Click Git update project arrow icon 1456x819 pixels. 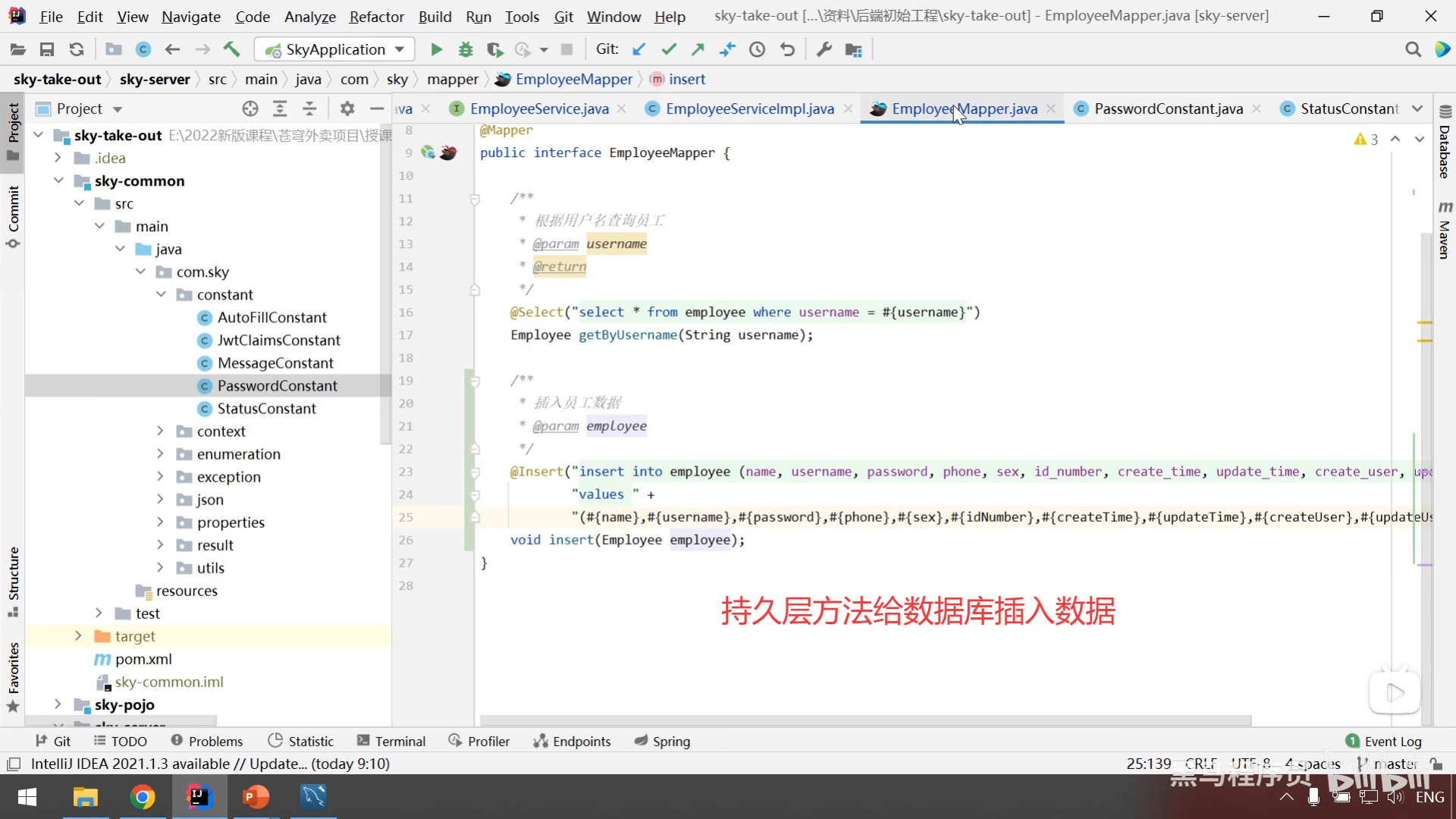coord(639,49)
